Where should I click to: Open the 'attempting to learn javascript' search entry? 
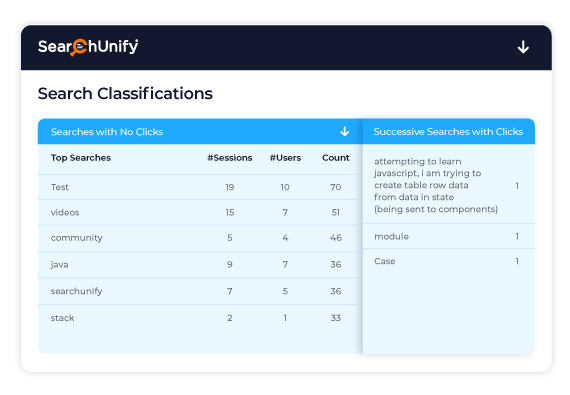coord(449,185)
